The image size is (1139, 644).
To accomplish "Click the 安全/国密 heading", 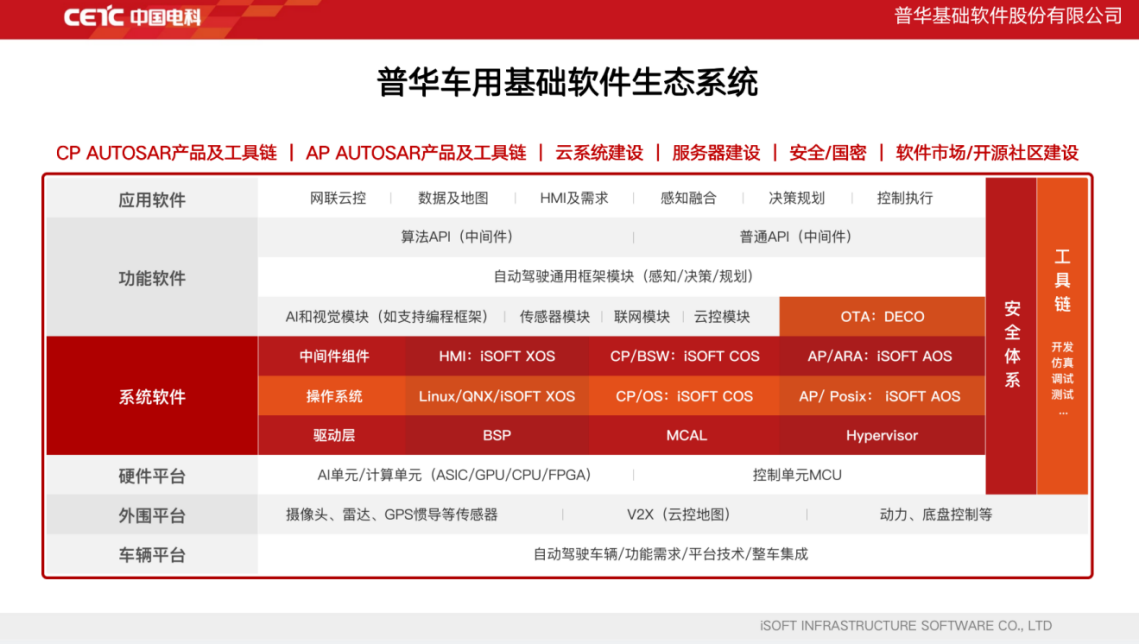I will 828,153.
